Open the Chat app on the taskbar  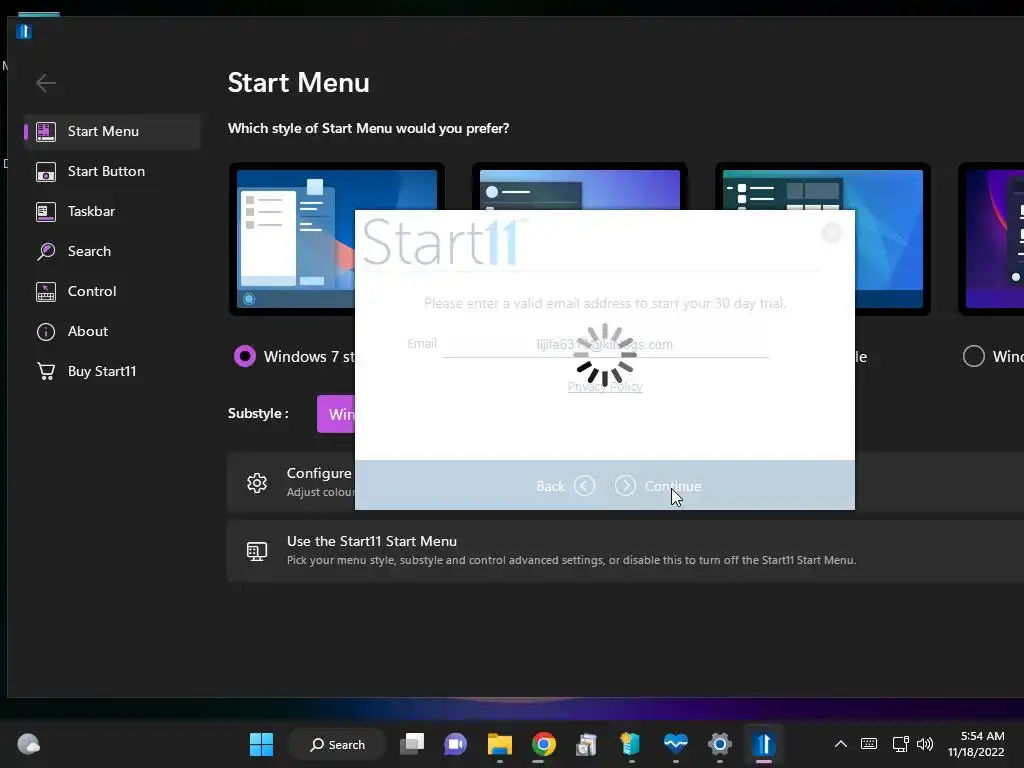point(455,744)
